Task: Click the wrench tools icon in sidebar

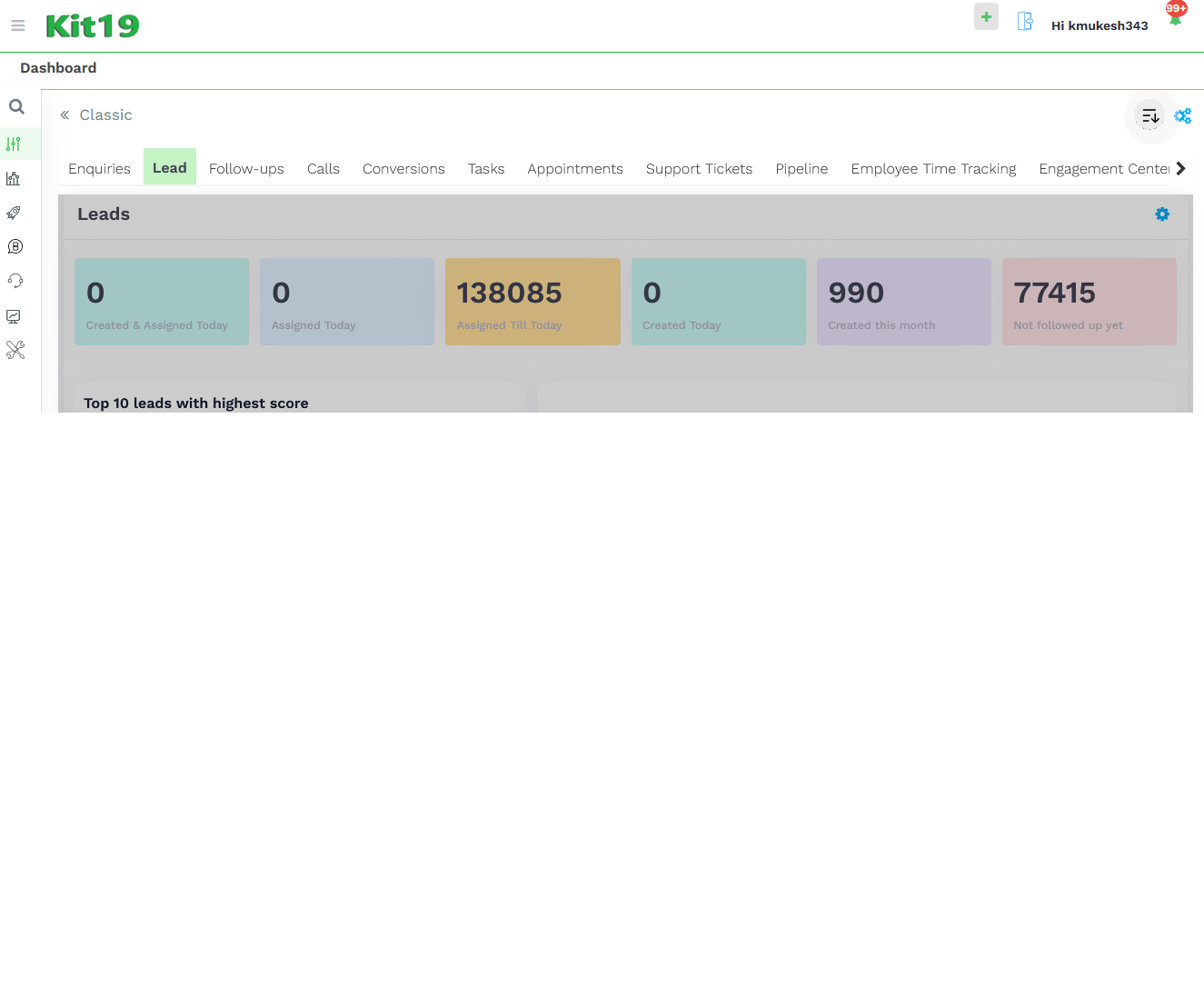Action: coord(15,350)
